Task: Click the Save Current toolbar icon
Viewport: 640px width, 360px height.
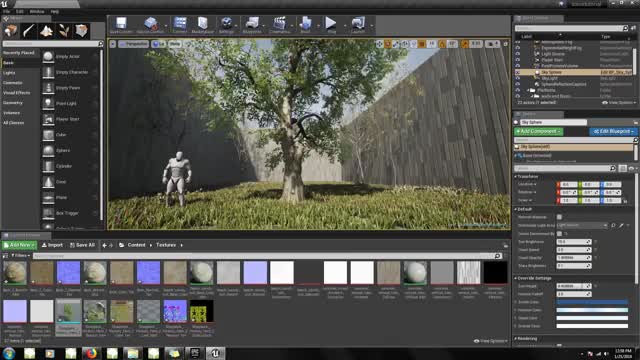Action: click(121, 25)
